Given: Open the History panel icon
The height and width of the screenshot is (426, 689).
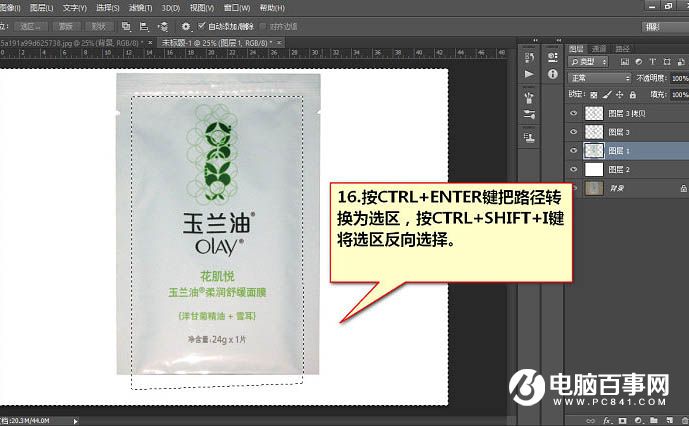Looking at the screenshot, I should [x=529, y=57].
